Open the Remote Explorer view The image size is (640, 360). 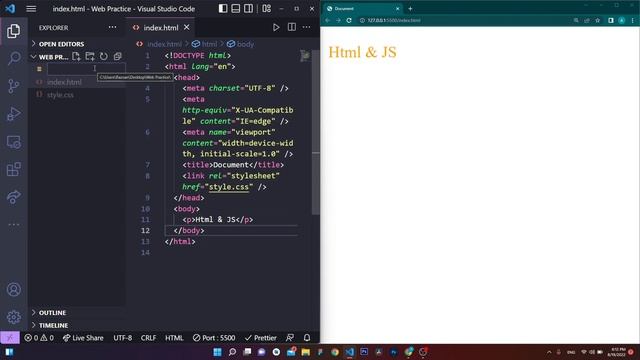[x=13, y=142]
